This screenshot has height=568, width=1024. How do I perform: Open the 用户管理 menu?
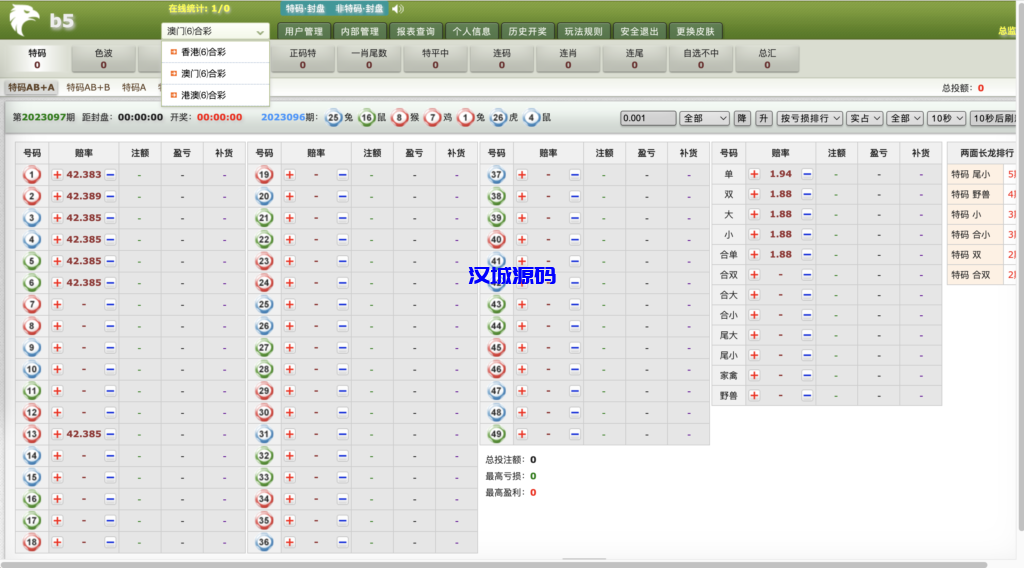[304, 31]
